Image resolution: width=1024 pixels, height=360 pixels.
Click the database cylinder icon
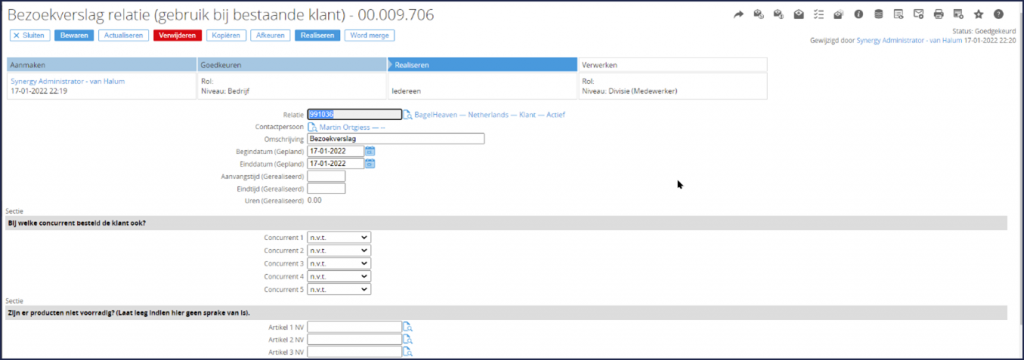pos(878,14)
